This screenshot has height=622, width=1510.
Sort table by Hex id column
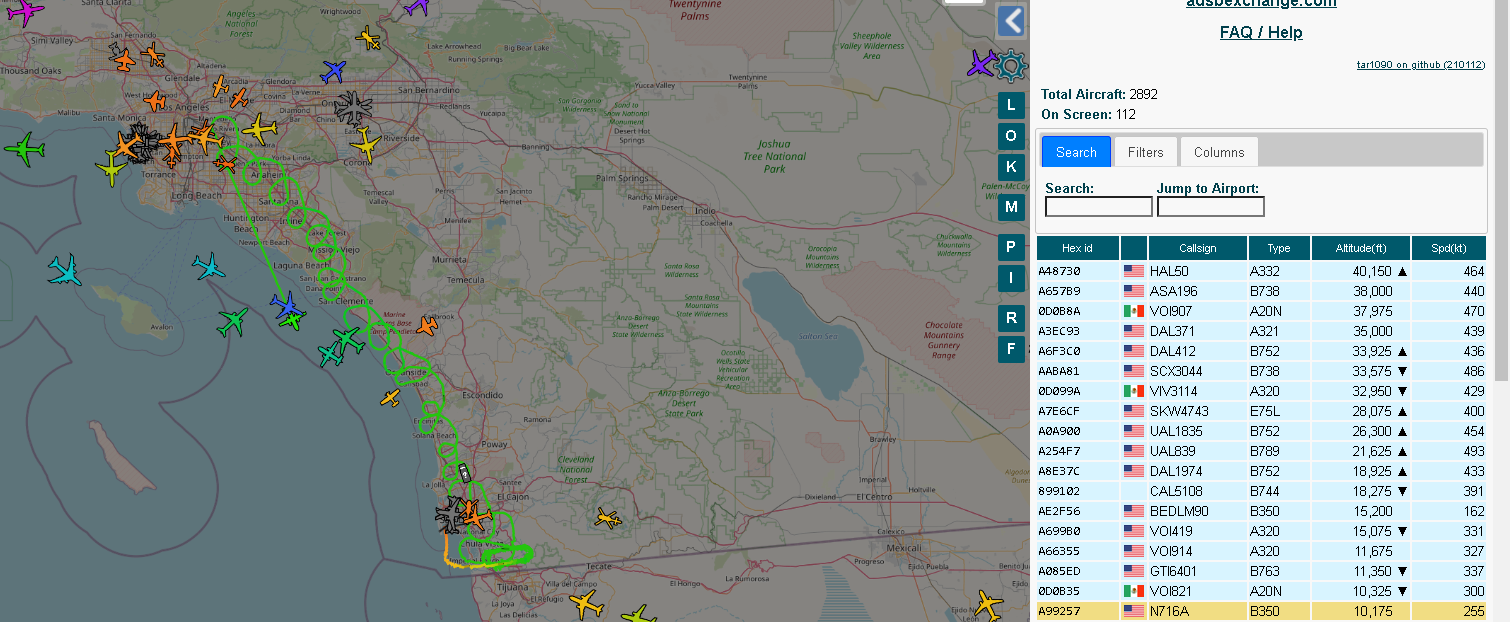1077,248
